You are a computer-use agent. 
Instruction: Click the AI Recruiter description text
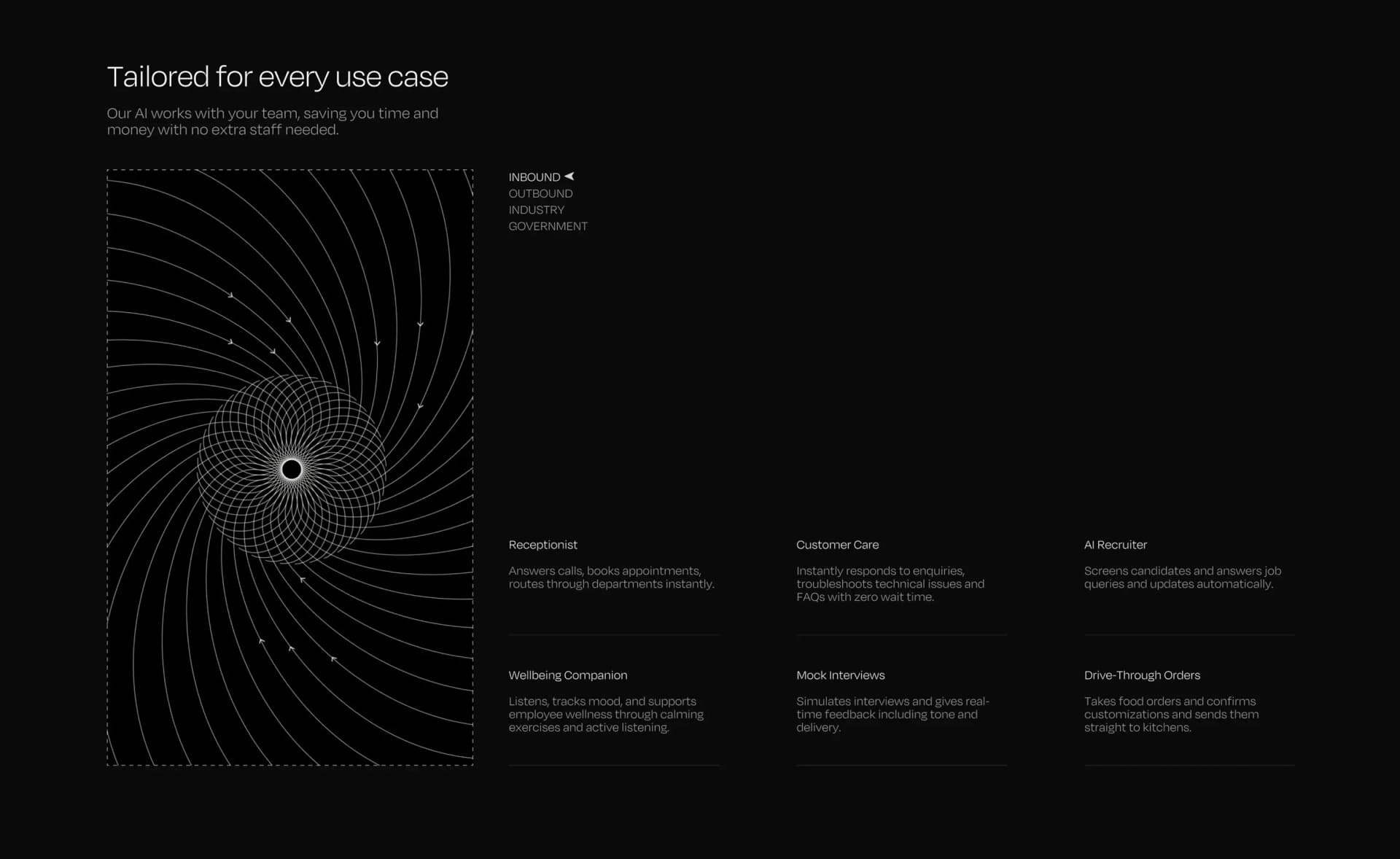[1181, 578]
